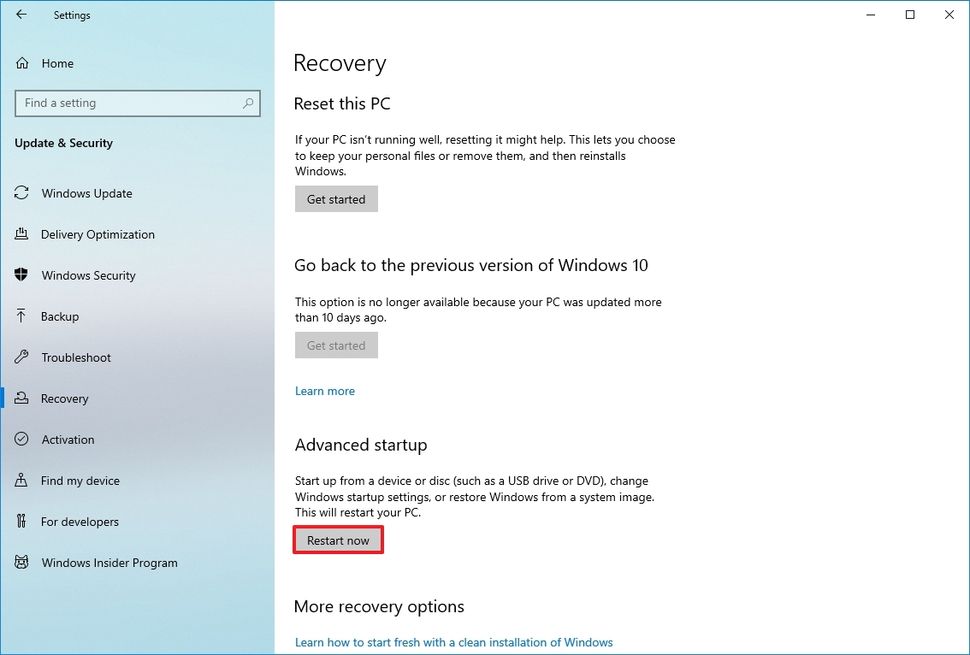Click Restart now under Advanced startup
This screenshot has height=655, width=970.
tap(337, 539)
